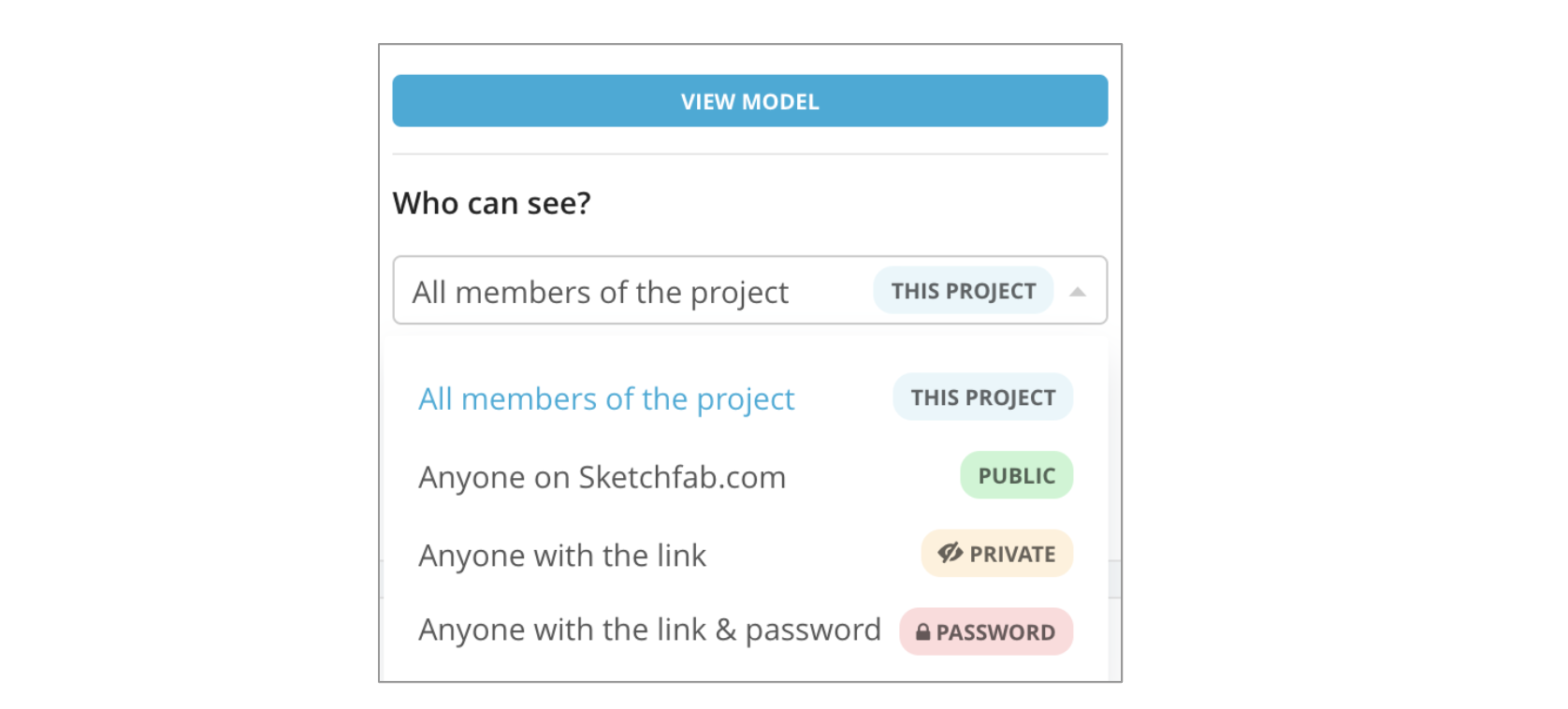1568x709 pixels.
Task: Click the VIEW MODEL button
Action: (749, 101)
